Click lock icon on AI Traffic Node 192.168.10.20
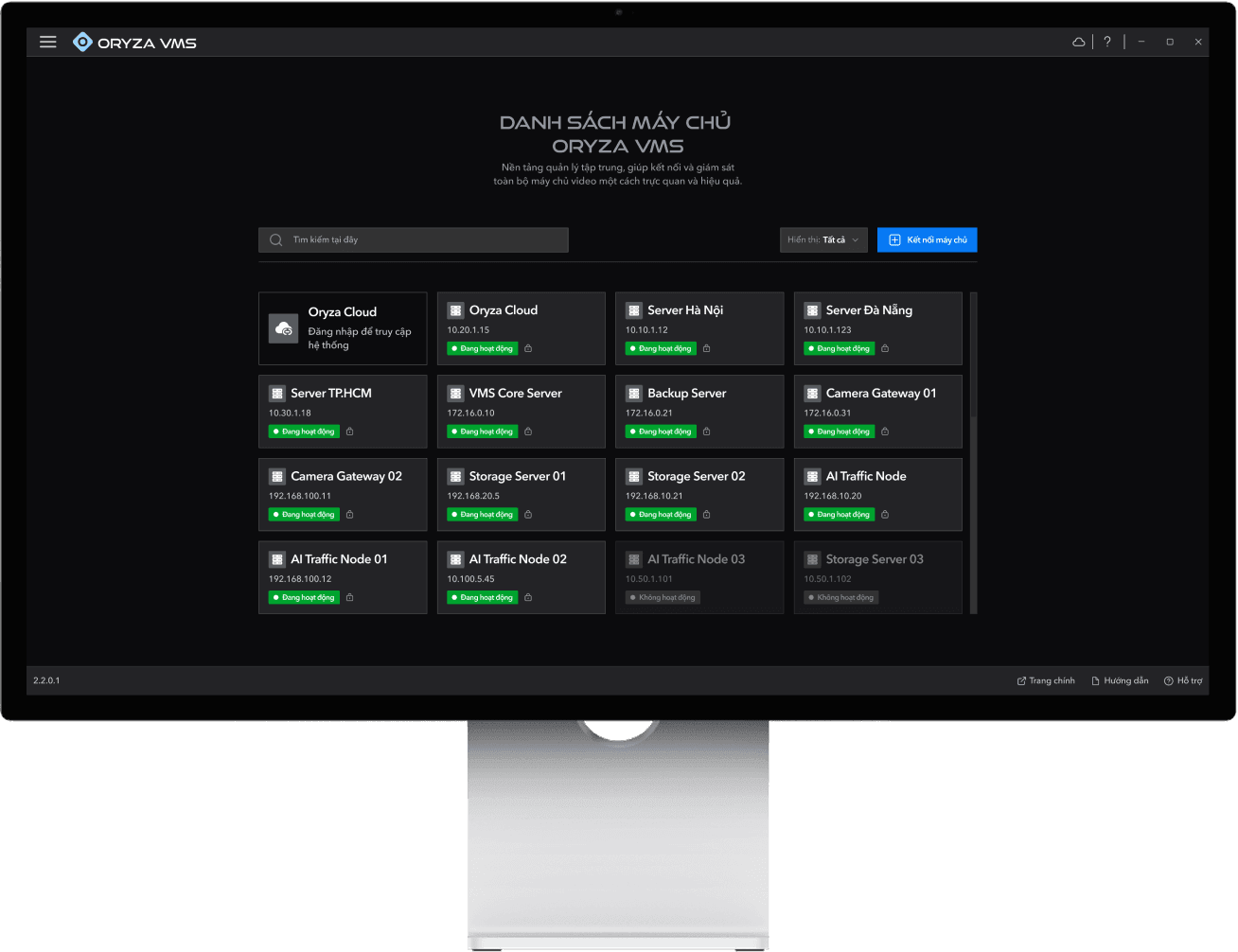1238x952 pixels. point(885,515)
